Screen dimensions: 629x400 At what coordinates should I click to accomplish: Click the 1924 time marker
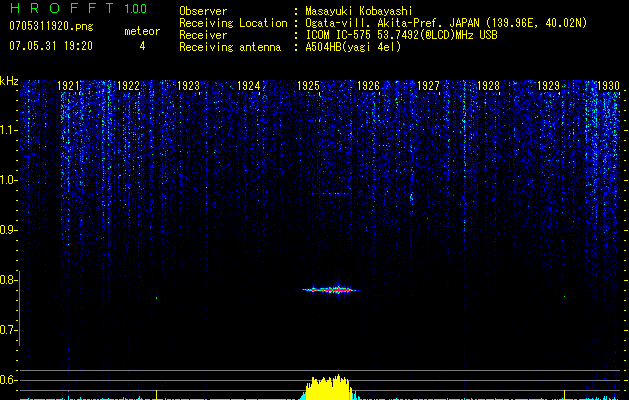248,85
